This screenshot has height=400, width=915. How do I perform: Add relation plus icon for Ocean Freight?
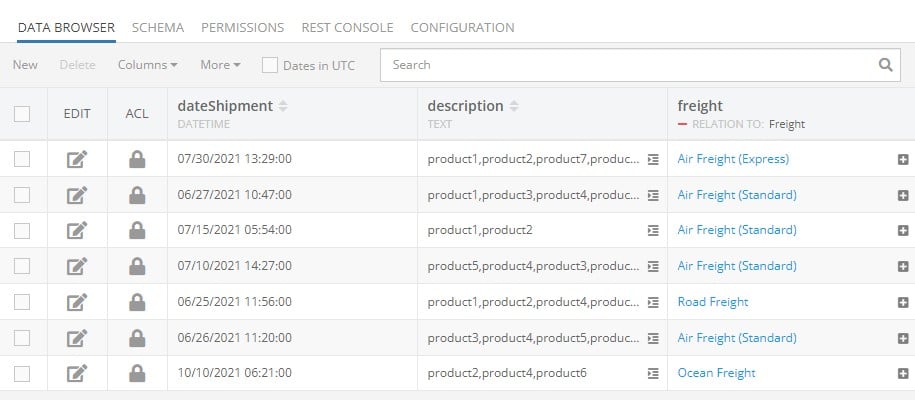[903, 374]
